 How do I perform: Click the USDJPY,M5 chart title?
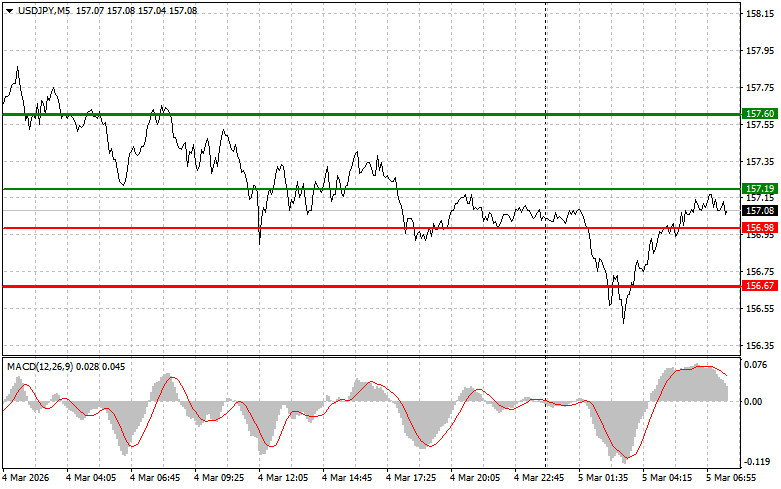44,11
